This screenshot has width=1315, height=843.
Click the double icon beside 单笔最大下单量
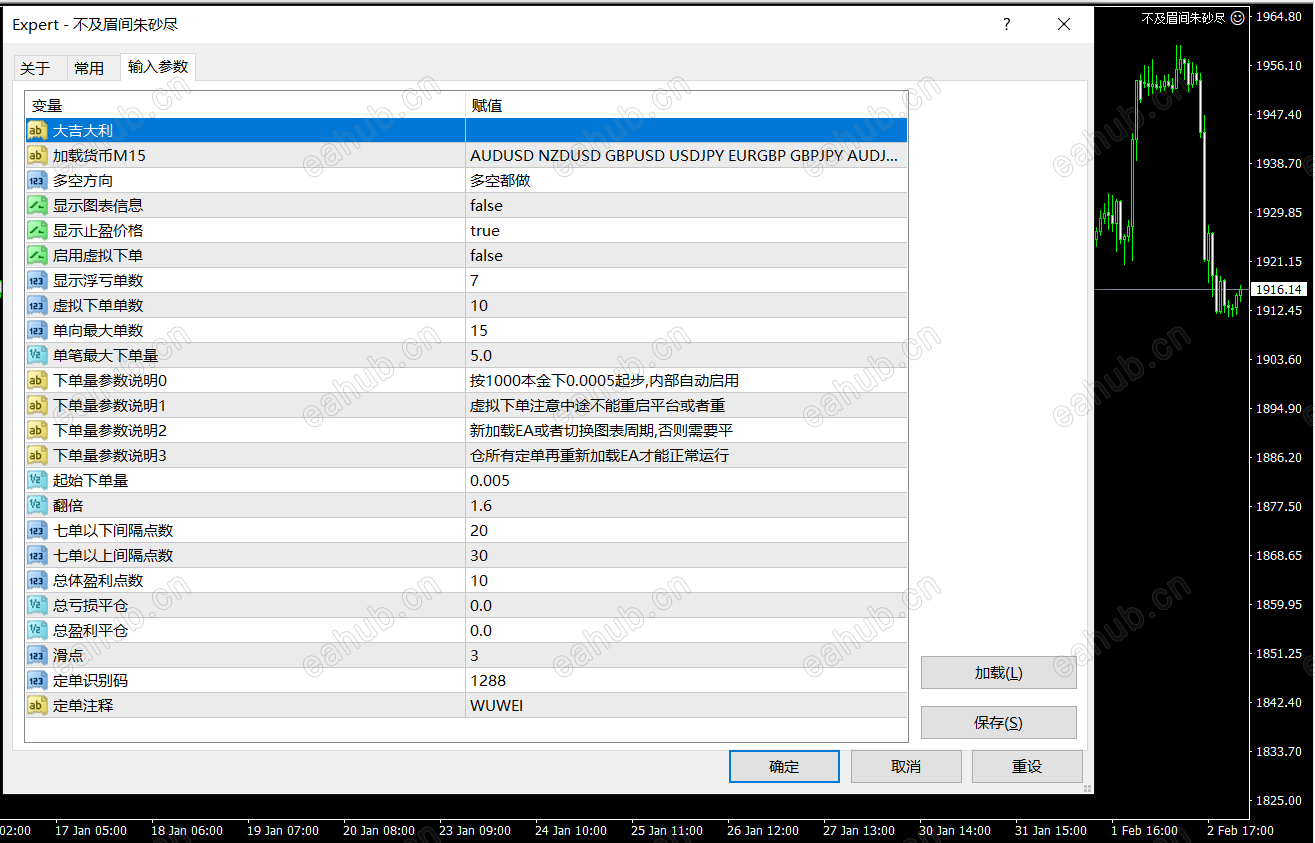coord(37,355)
